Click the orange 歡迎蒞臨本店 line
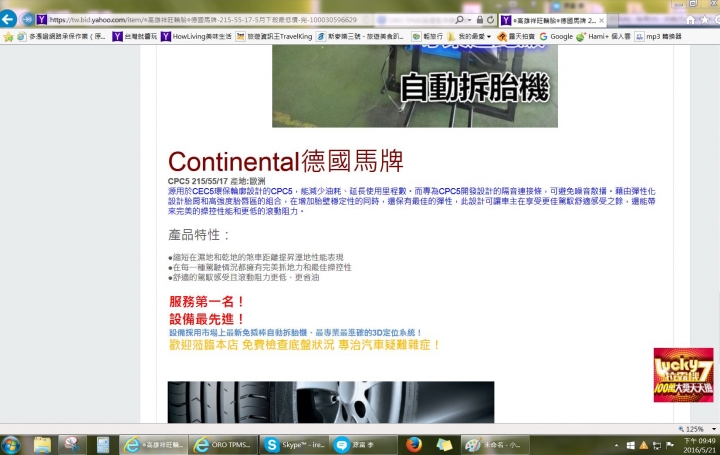This screenshot has height=455, width=720. (x=304, y=345)
